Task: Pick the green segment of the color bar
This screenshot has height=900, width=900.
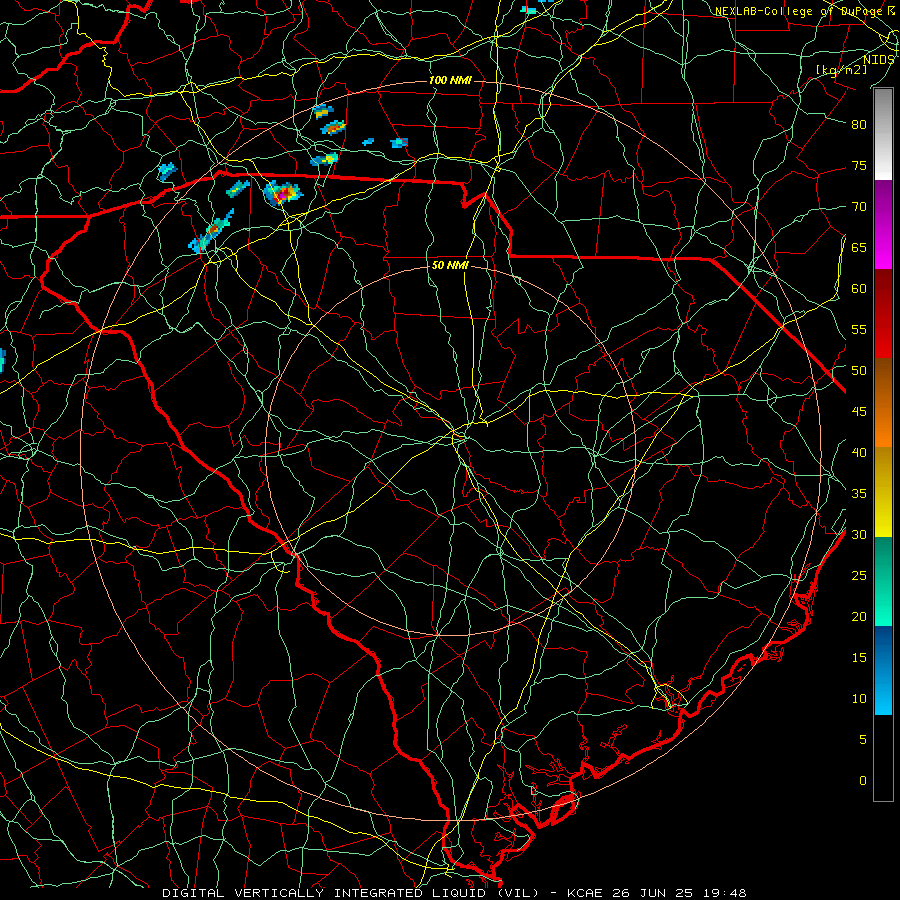Action: (883, 581)
